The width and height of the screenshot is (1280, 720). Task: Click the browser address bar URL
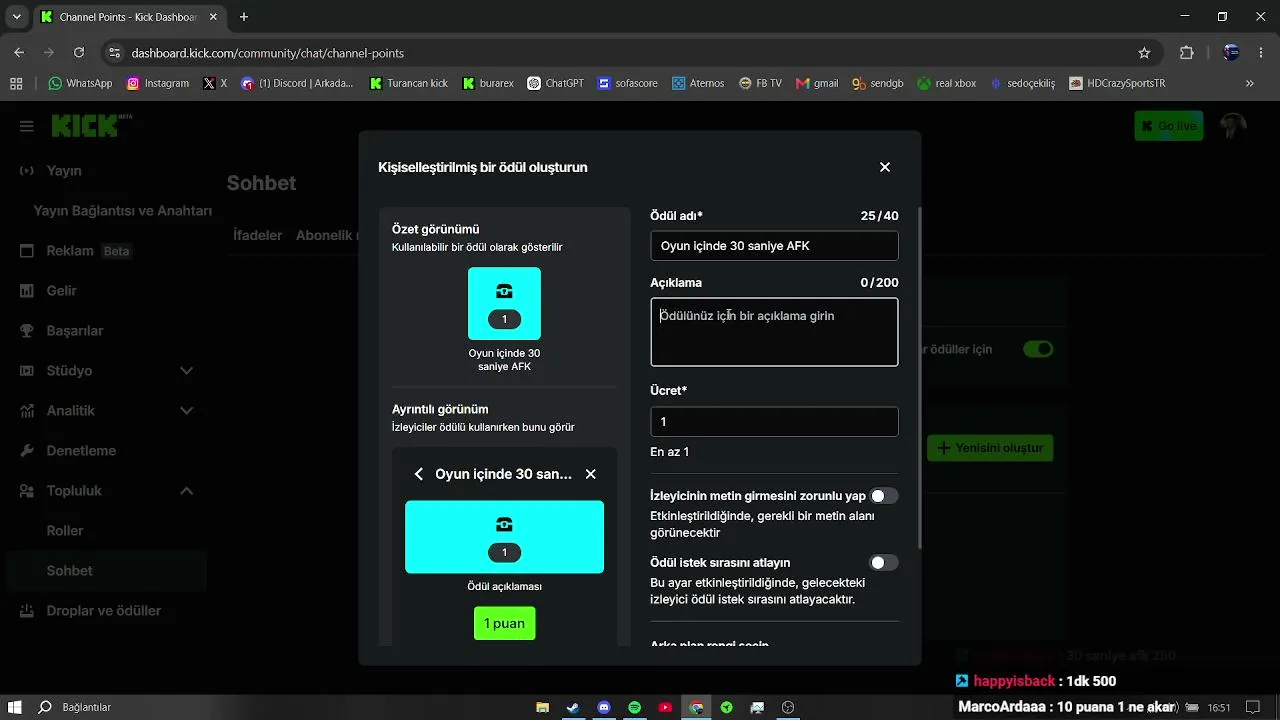pos(268,53)
